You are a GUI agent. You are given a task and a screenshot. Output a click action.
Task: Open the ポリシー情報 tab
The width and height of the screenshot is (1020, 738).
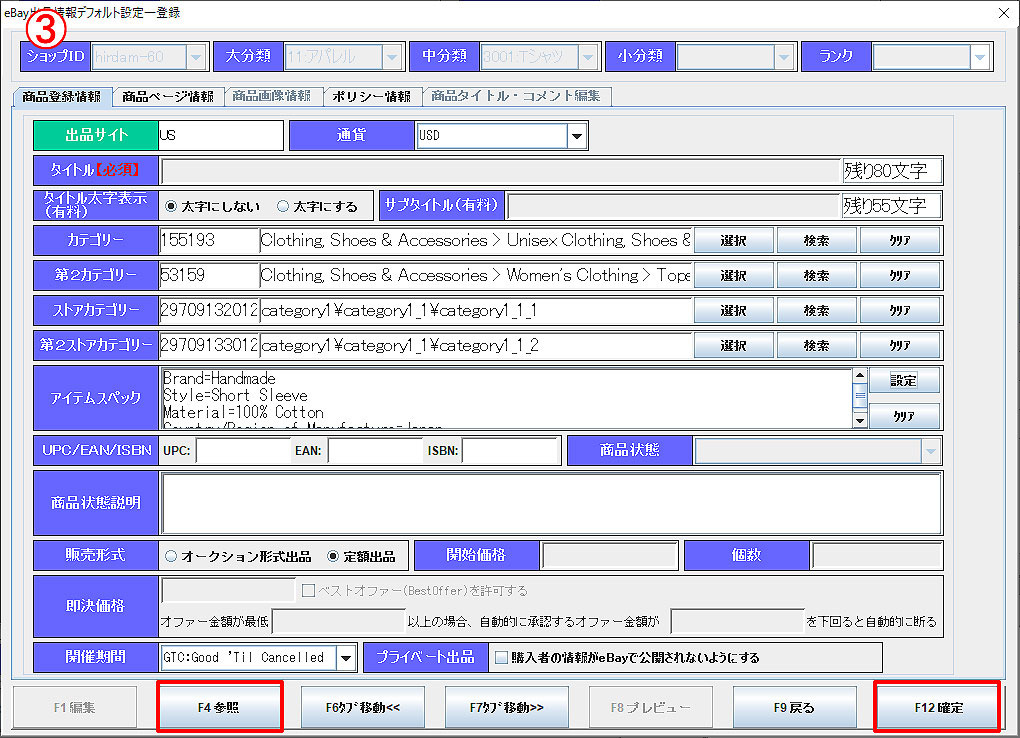tap(371, 97)
